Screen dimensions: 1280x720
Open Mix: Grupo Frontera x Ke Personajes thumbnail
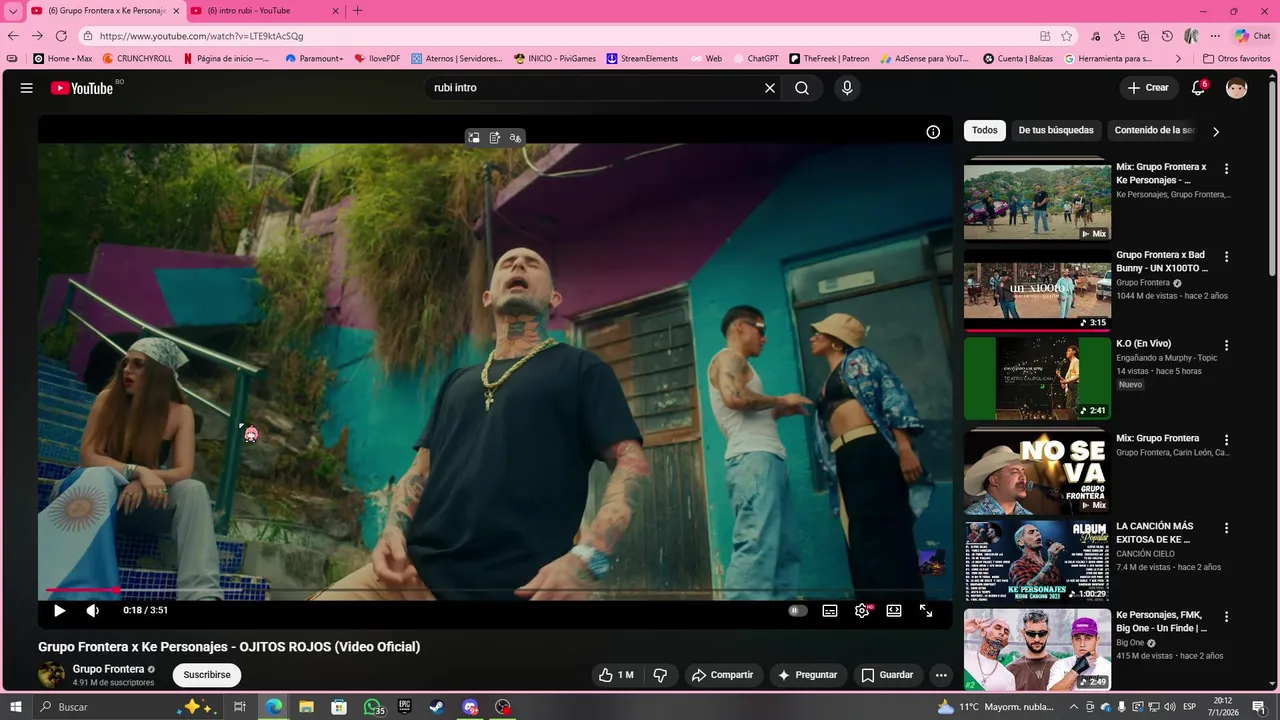[x=1037, y=201]
